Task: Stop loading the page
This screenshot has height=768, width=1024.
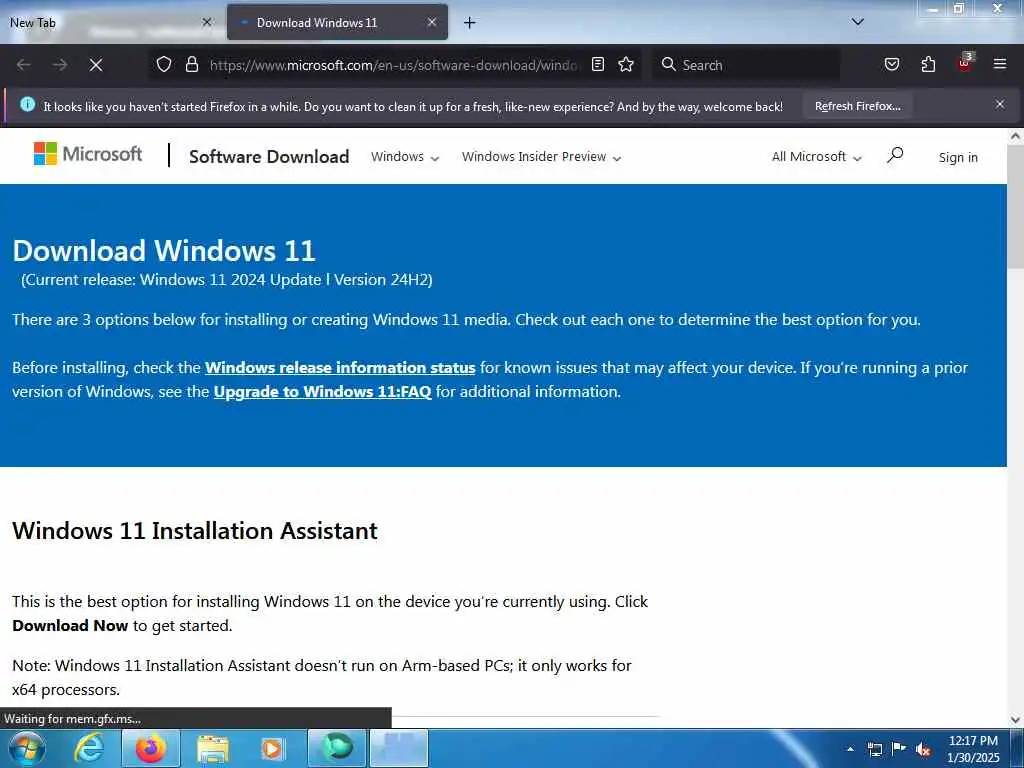Action: [x=96, y=65]
